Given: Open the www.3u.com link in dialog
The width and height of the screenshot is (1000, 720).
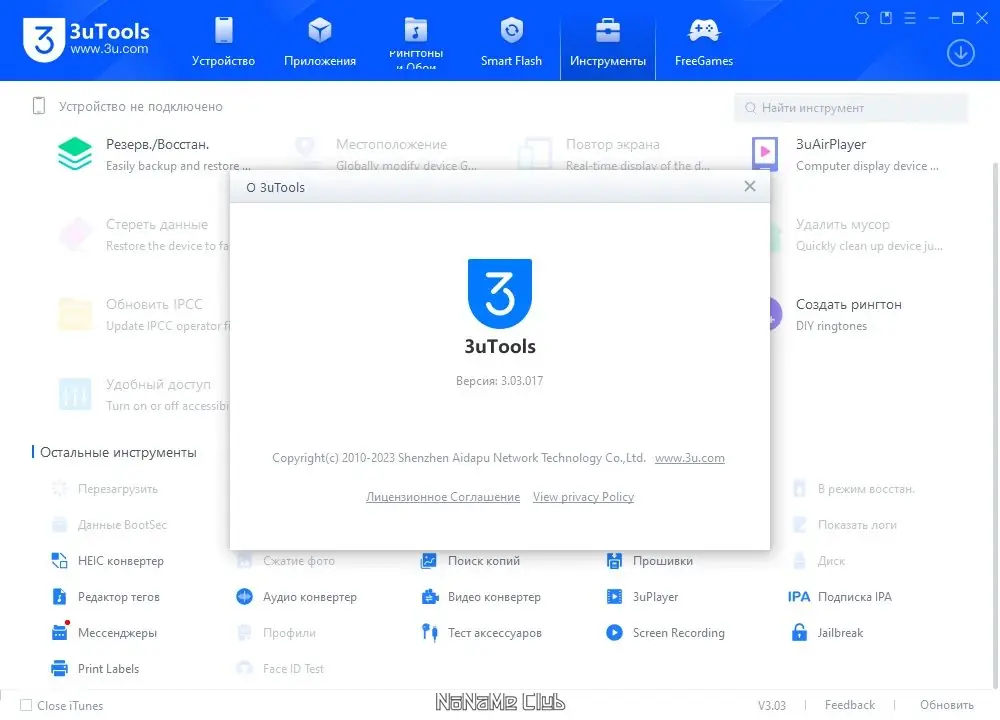Looking at the screenshot, I should coord(689,458).
